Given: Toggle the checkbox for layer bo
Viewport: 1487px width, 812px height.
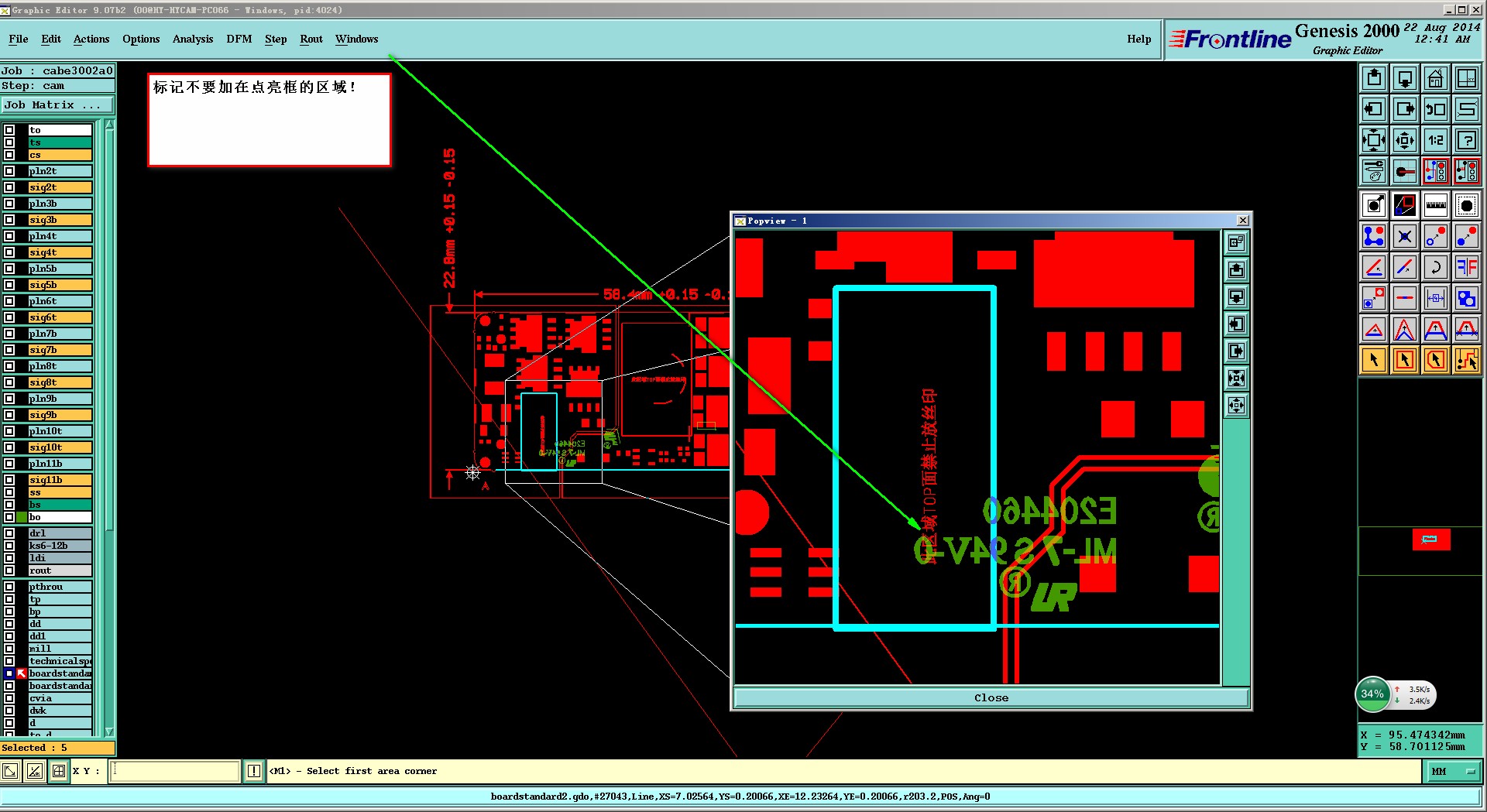Looking at the screenshot, I should (9, 517).
